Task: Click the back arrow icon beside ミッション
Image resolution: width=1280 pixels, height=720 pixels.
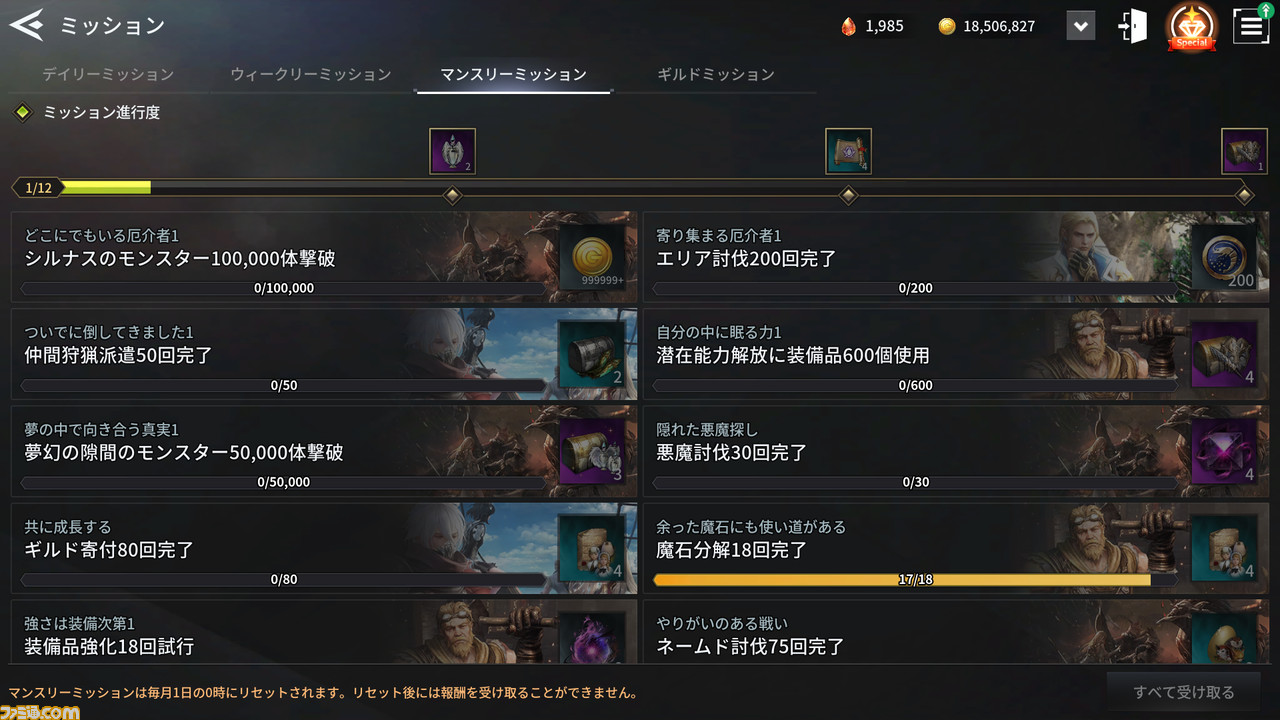Action: (27, 25)
